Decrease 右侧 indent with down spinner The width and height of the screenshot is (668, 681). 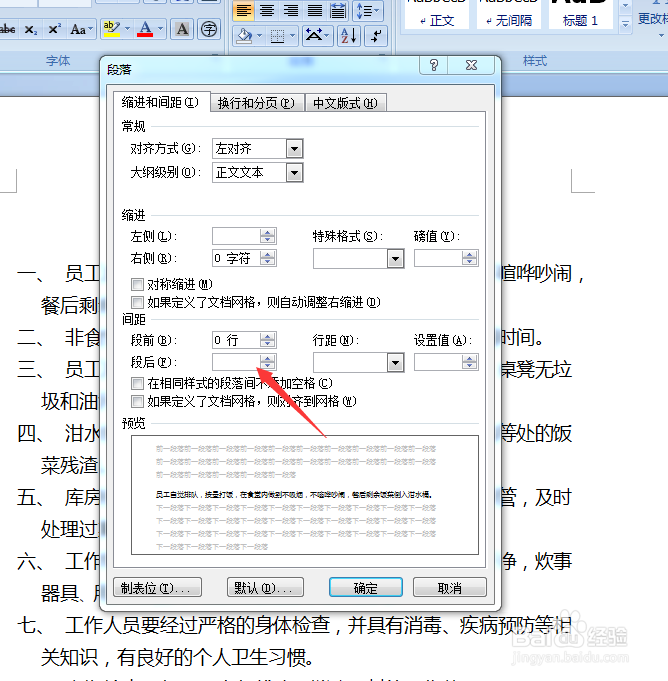point(268,262)
